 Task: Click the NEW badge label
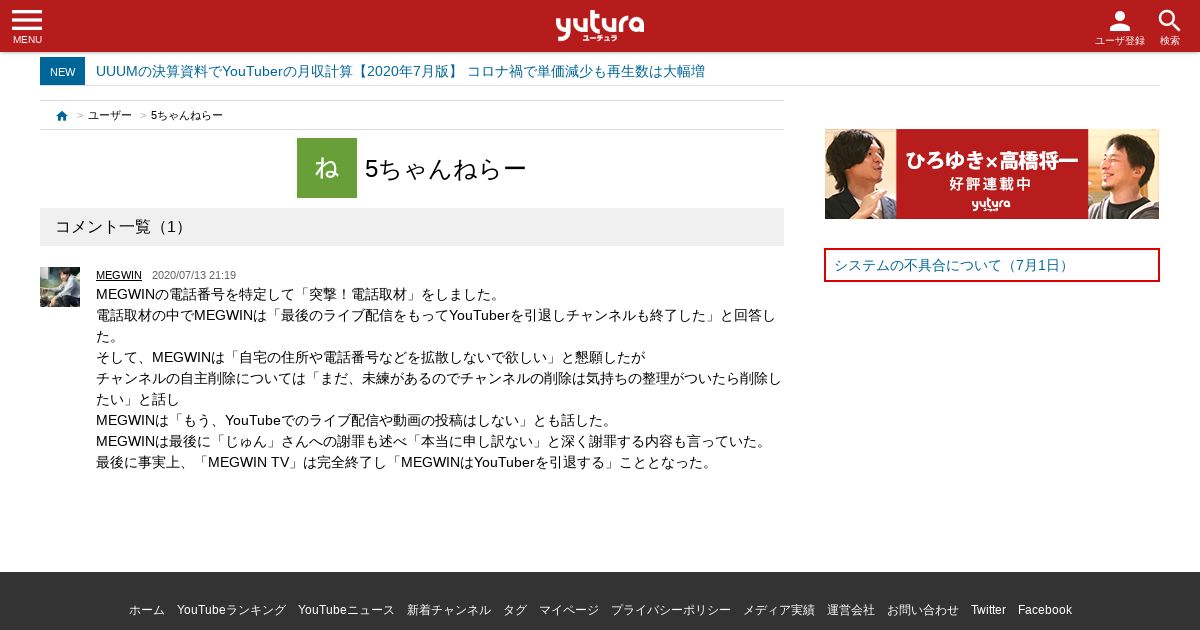pyautogui.click(x=62, y=71)
